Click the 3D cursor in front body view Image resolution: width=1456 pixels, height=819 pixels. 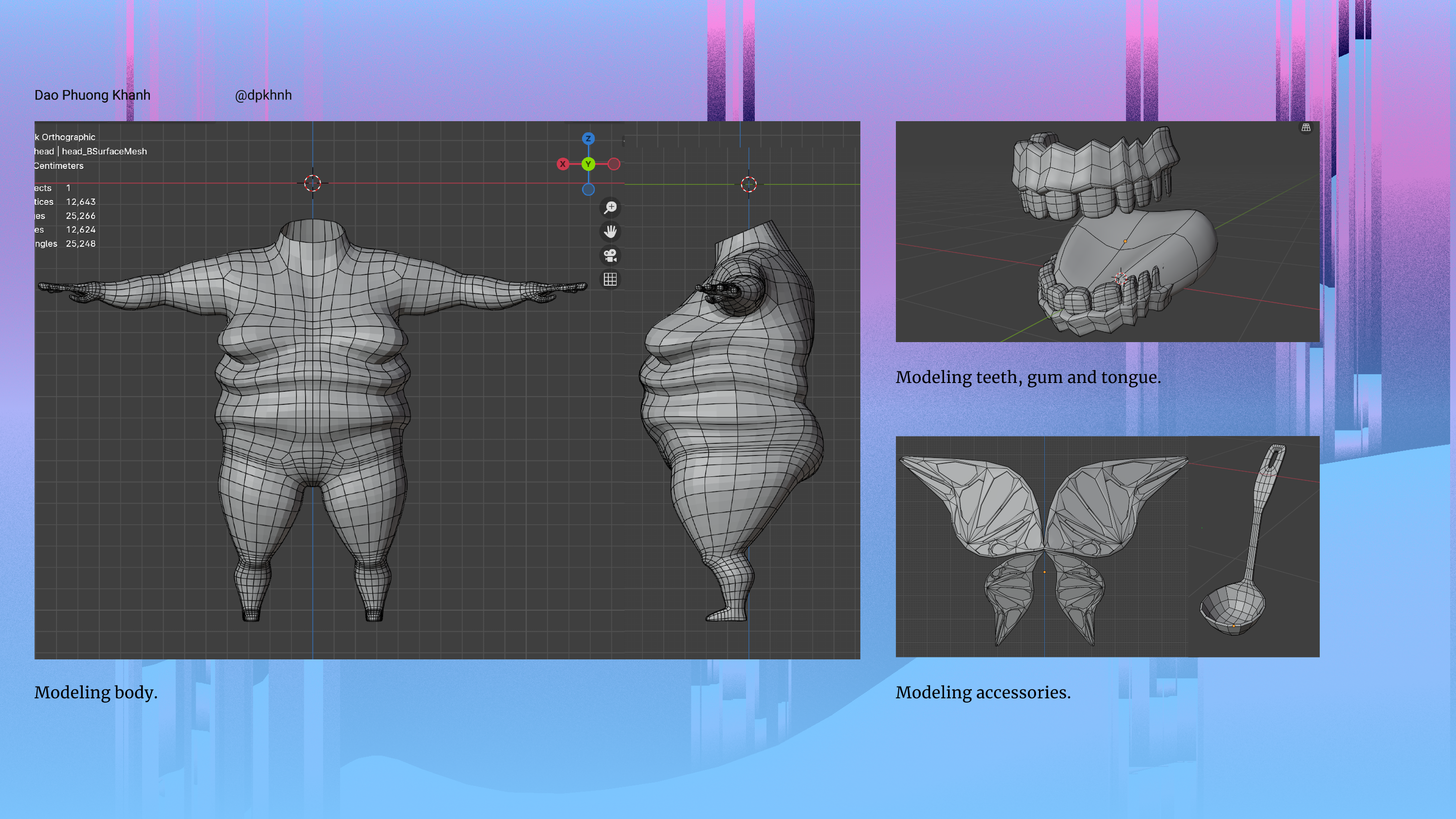(x=312, y=183)
